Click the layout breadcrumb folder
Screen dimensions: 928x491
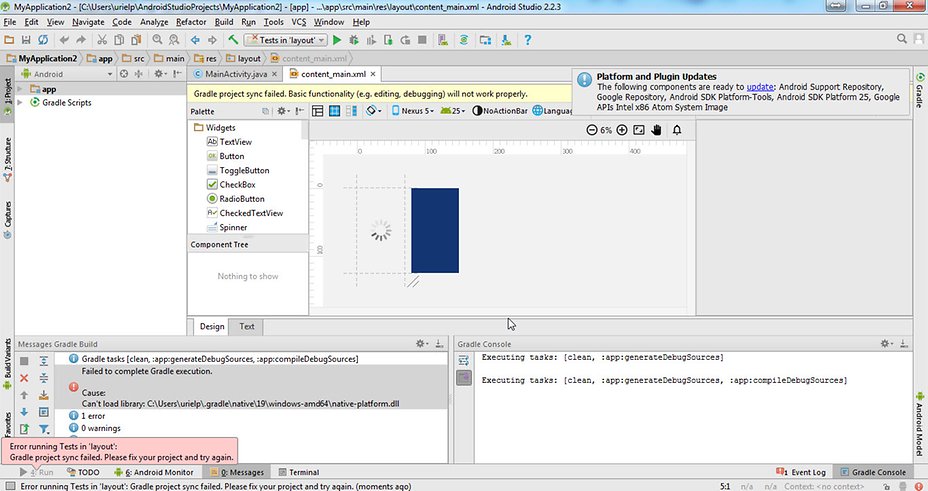243,59
